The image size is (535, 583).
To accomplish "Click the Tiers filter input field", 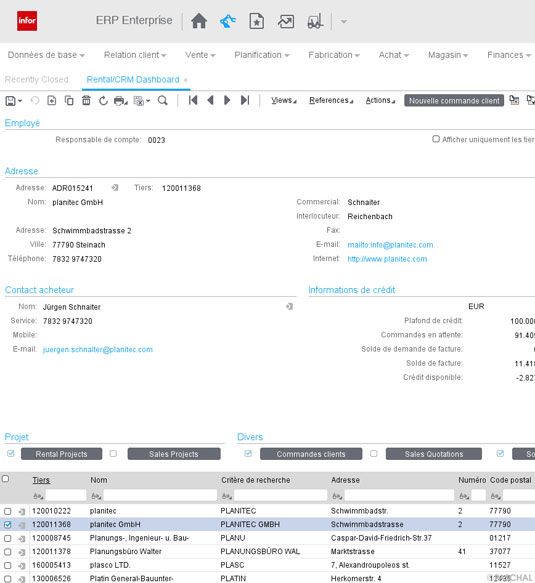I will coord(65,495).
